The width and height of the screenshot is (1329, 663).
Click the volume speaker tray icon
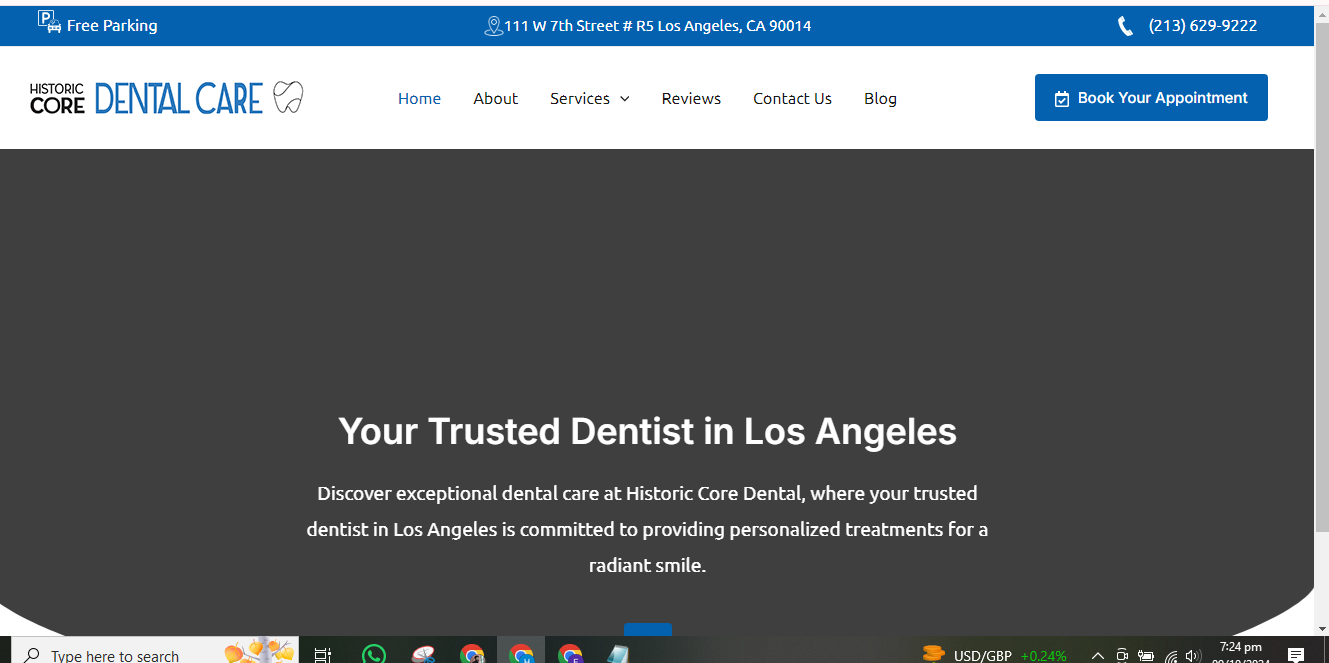point(1192,656)
